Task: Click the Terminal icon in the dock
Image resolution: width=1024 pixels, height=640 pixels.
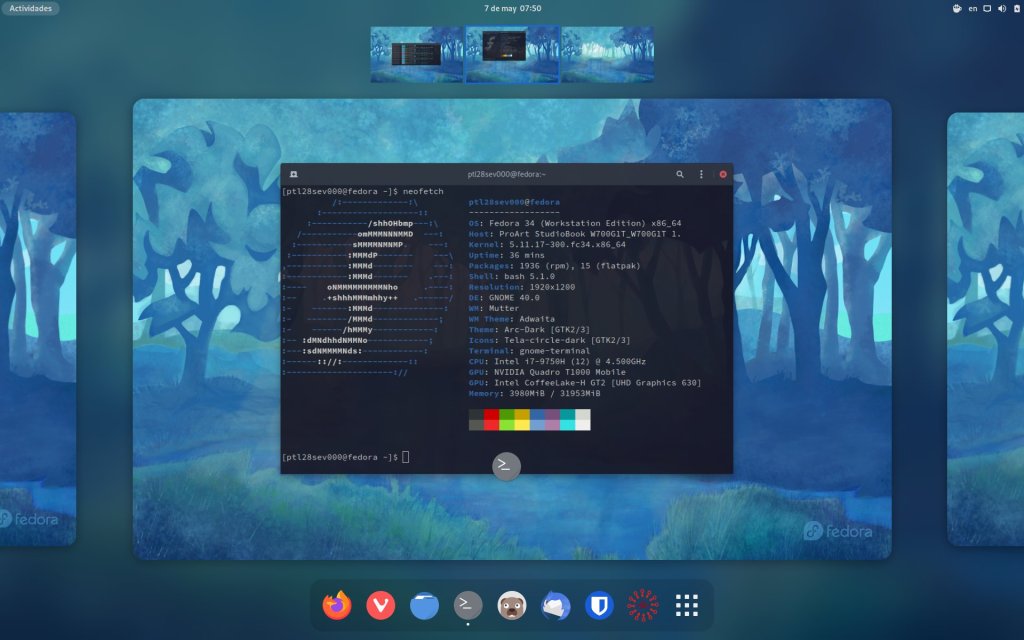Action: click(468, 605)
